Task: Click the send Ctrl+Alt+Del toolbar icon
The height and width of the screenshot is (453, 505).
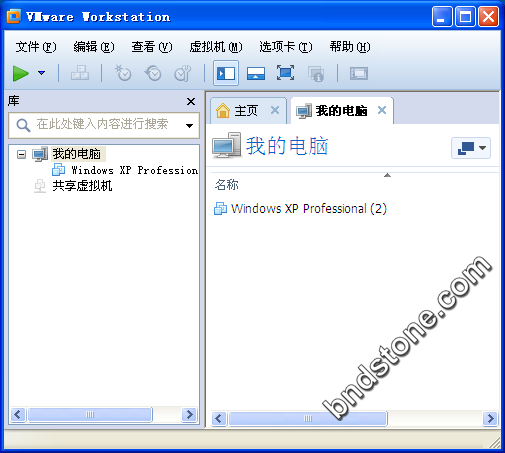Action: point(80,73)
